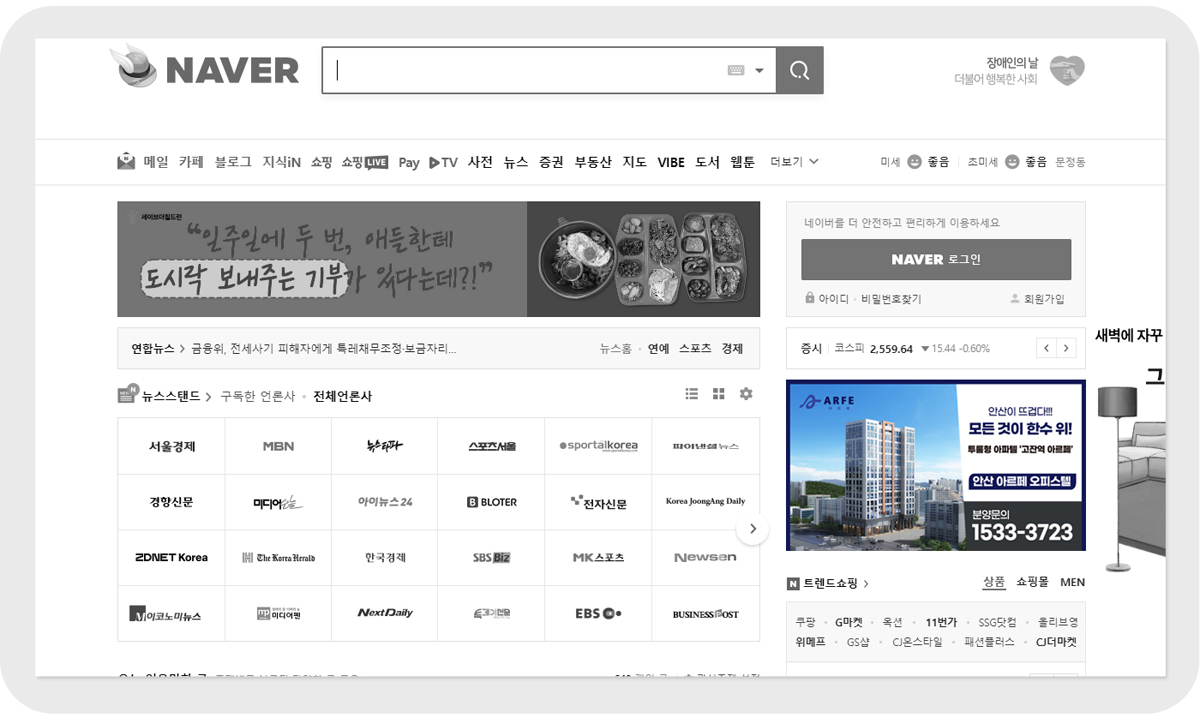
Task: Open the 연예 news link
Action: [x=658, y=349]
